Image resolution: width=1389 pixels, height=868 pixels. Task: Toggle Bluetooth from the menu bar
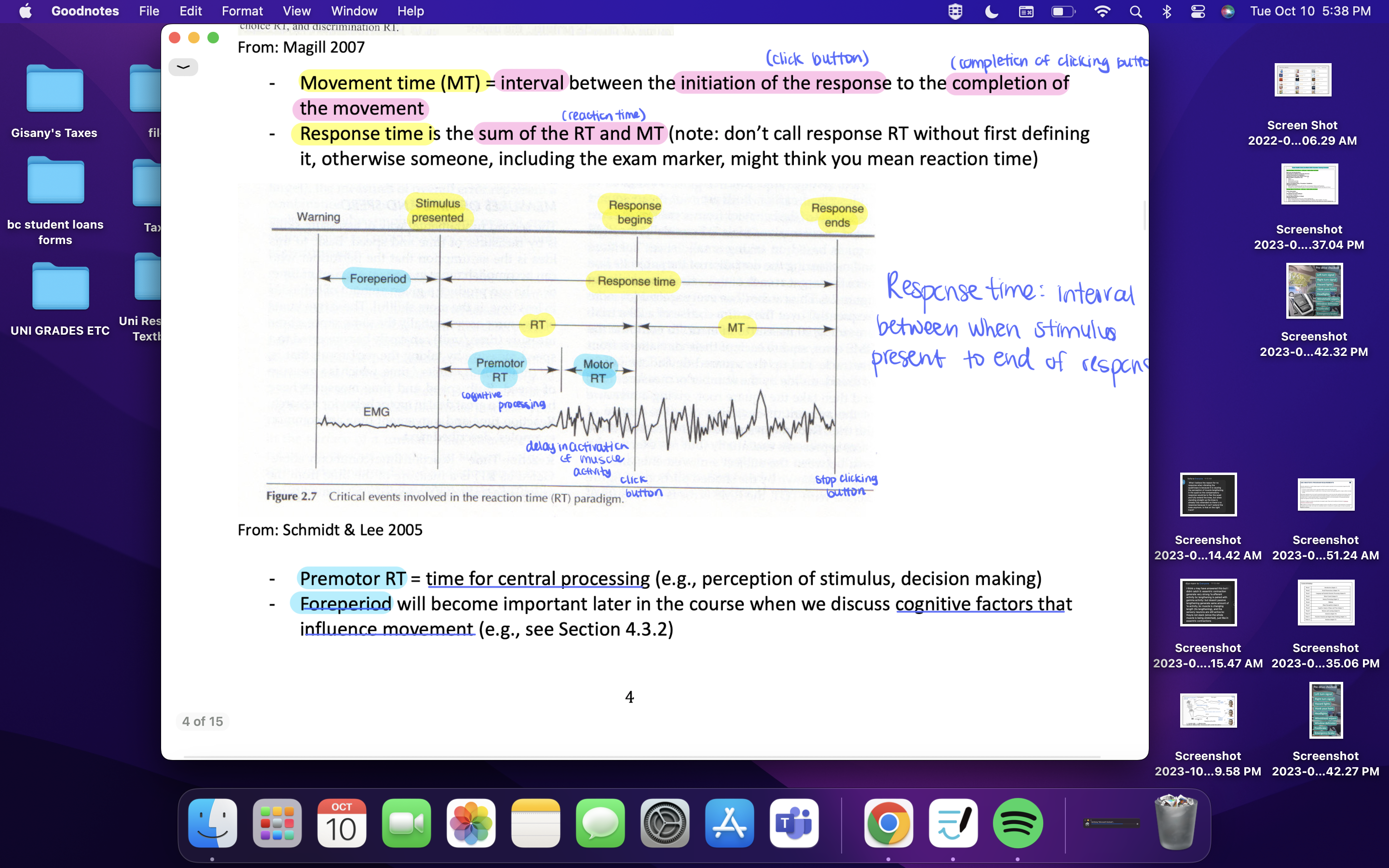click(x=1166, y=12)
